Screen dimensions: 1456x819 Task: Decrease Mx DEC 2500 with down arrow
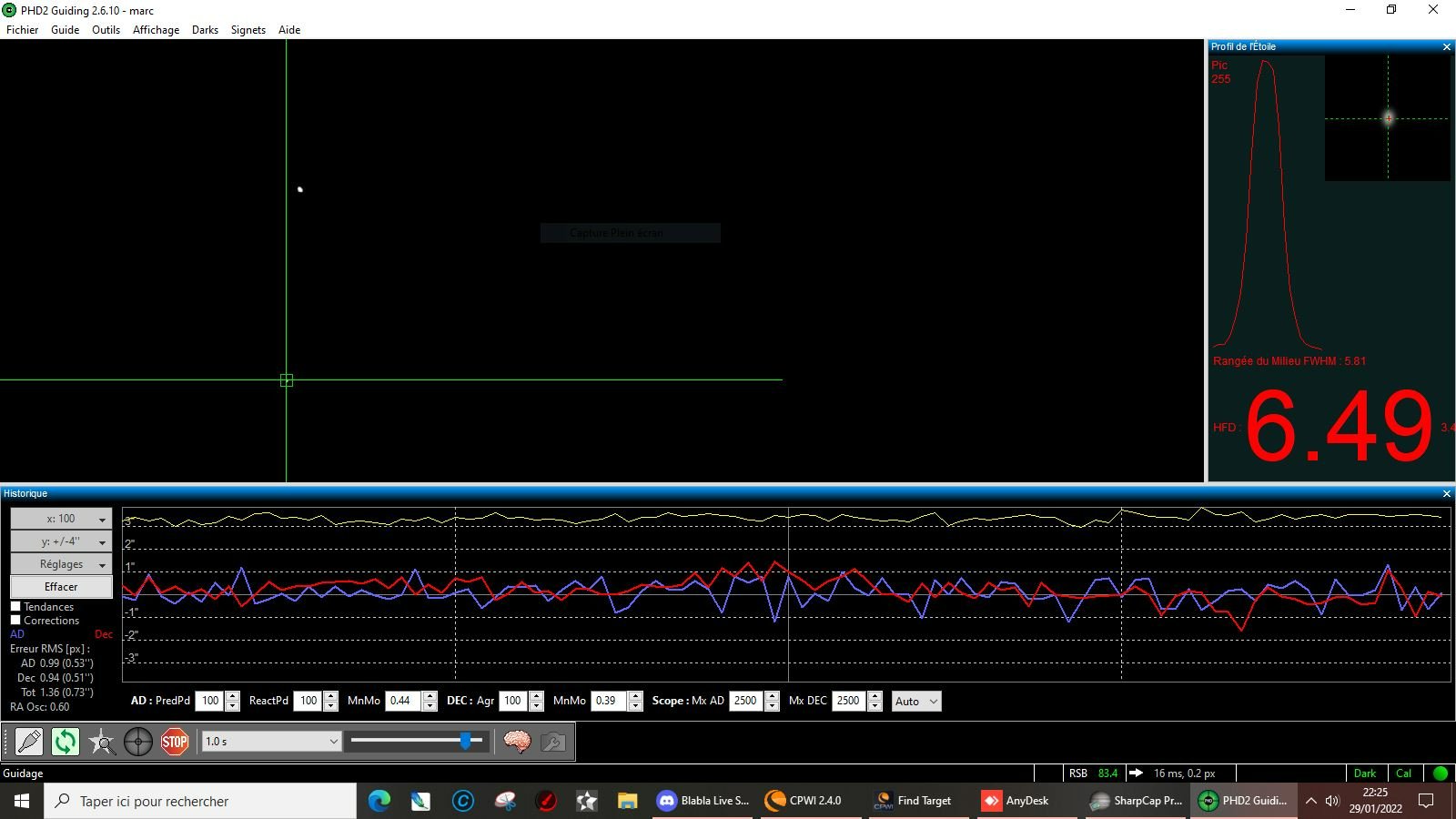point(875,706)
